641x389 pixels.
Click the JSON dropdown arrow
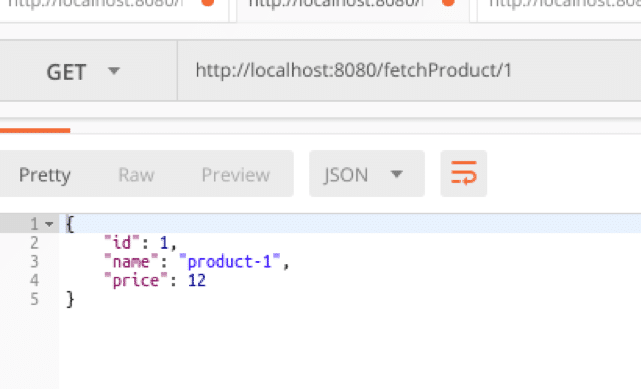coord(397,174)
